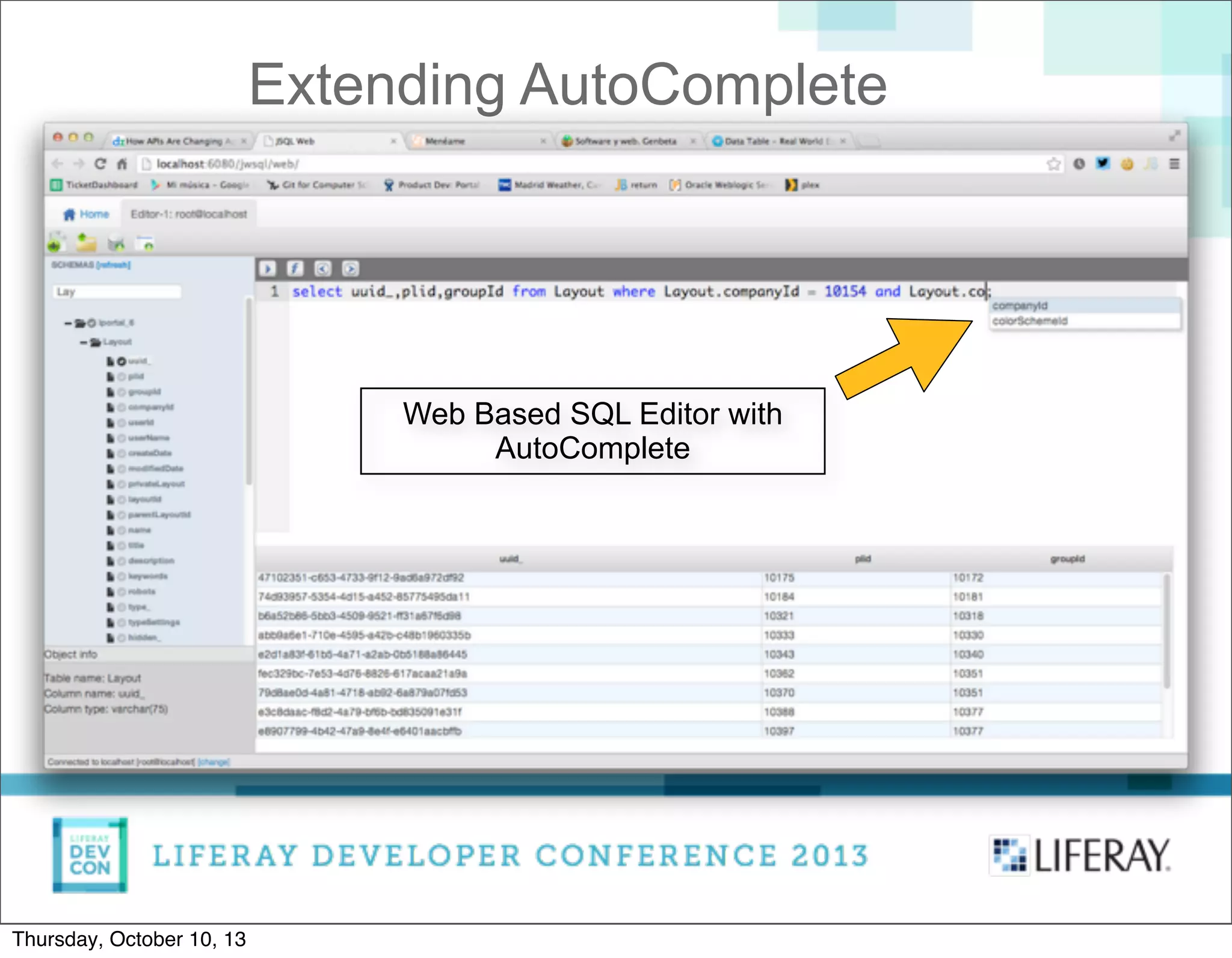Open the Madrid Weather bookmark
This screenshot has width=1232, height=958.
549,185
